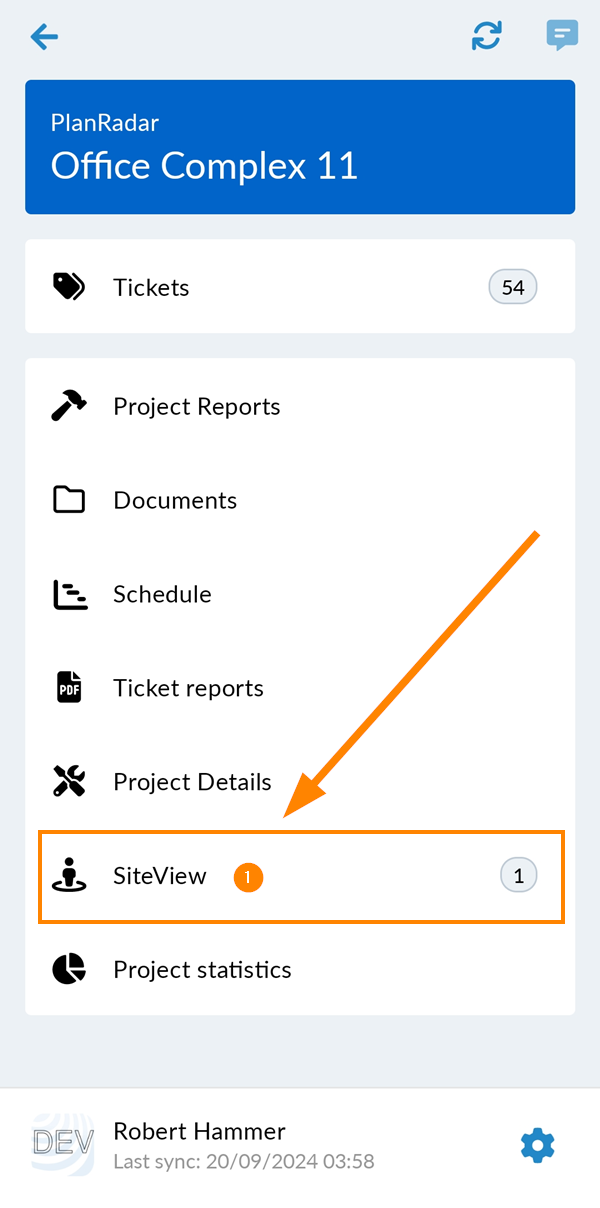Click the SiteView person icon
This screenshot has width=600, height=1208.
pyautogui.click(x=69, y=875)
